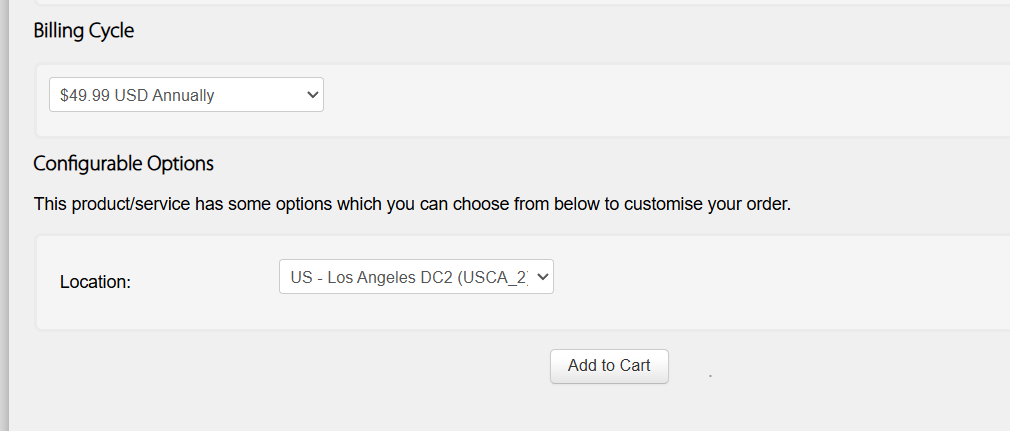The image size is (1010, 431).
Task: Open the Billing Cycle dropdown
Action: tap(186, 95)
